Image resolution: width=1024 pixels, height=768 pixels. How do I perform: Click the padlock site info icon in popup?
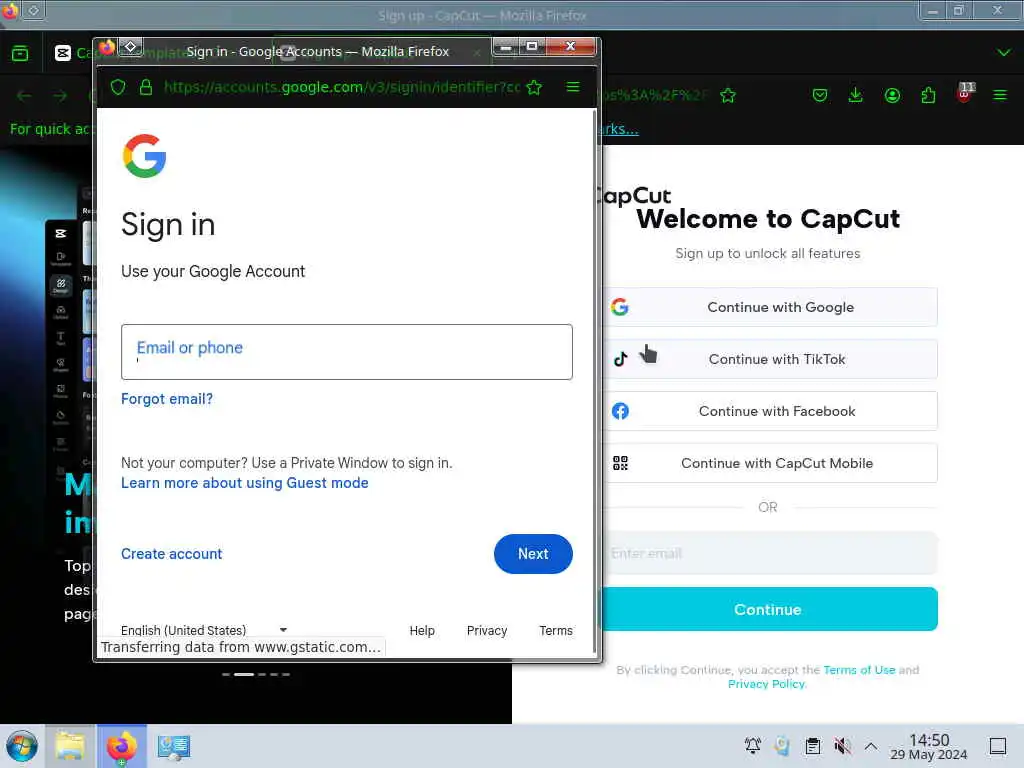tap(146, 88)
